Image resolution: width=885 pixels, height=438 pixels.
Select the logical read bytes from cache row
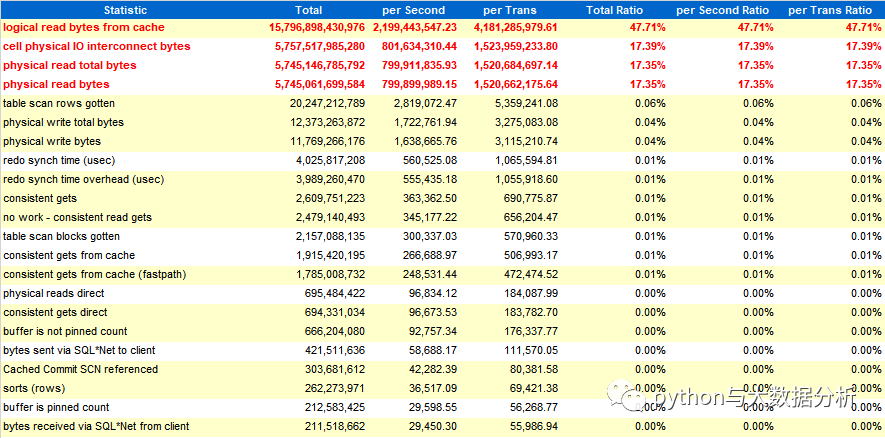point(84,28)
